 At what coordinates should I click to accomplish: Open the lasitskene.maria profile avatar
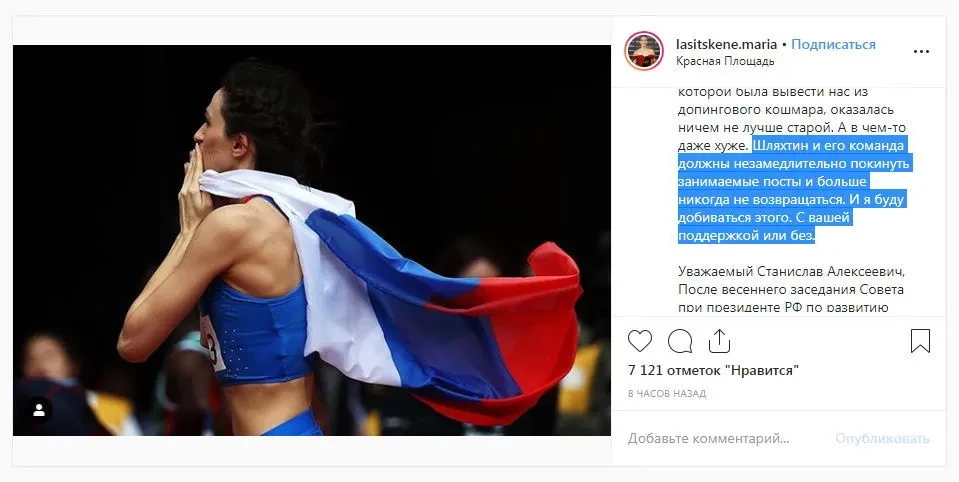coord(644,51)
